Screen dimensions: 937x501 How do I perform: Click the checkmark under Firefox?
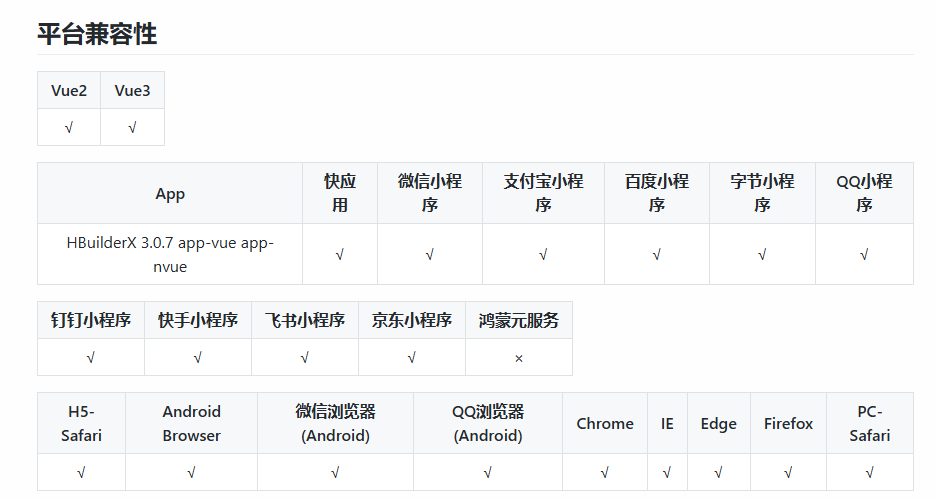click(x=789, y=472)
